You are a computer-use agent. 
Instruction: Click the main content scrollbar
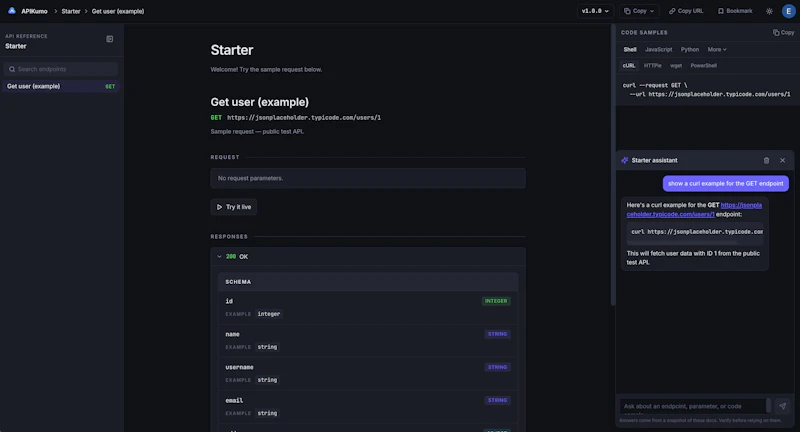[613, 164]
